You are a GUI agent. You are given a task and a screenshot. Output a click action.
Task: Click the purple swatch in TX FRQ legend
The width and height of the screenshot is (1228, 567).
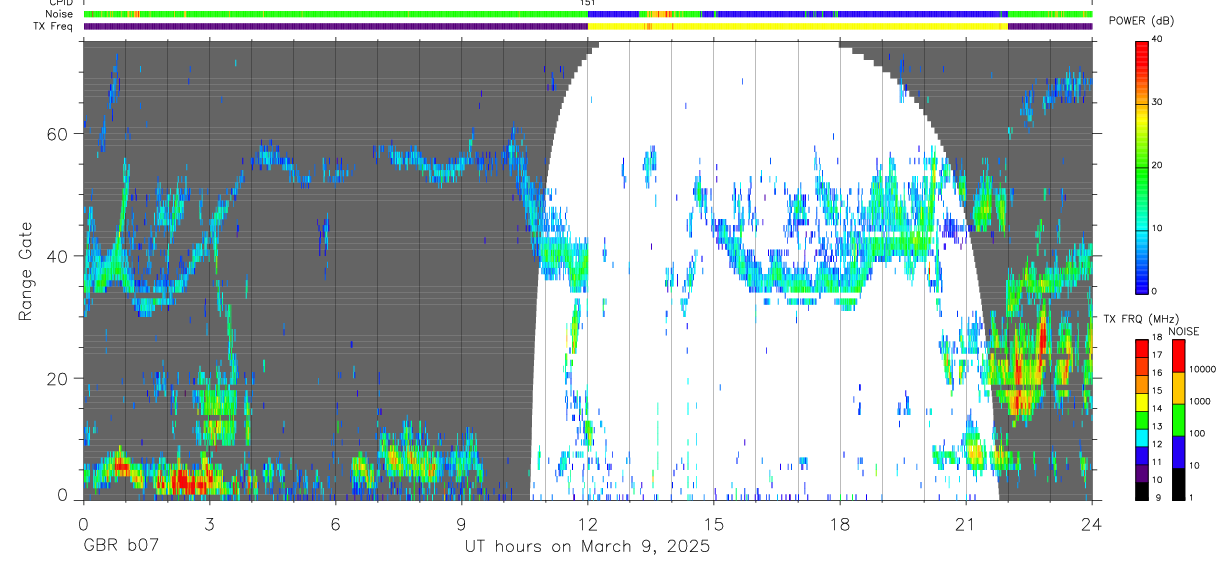(x=1142, y=471)
